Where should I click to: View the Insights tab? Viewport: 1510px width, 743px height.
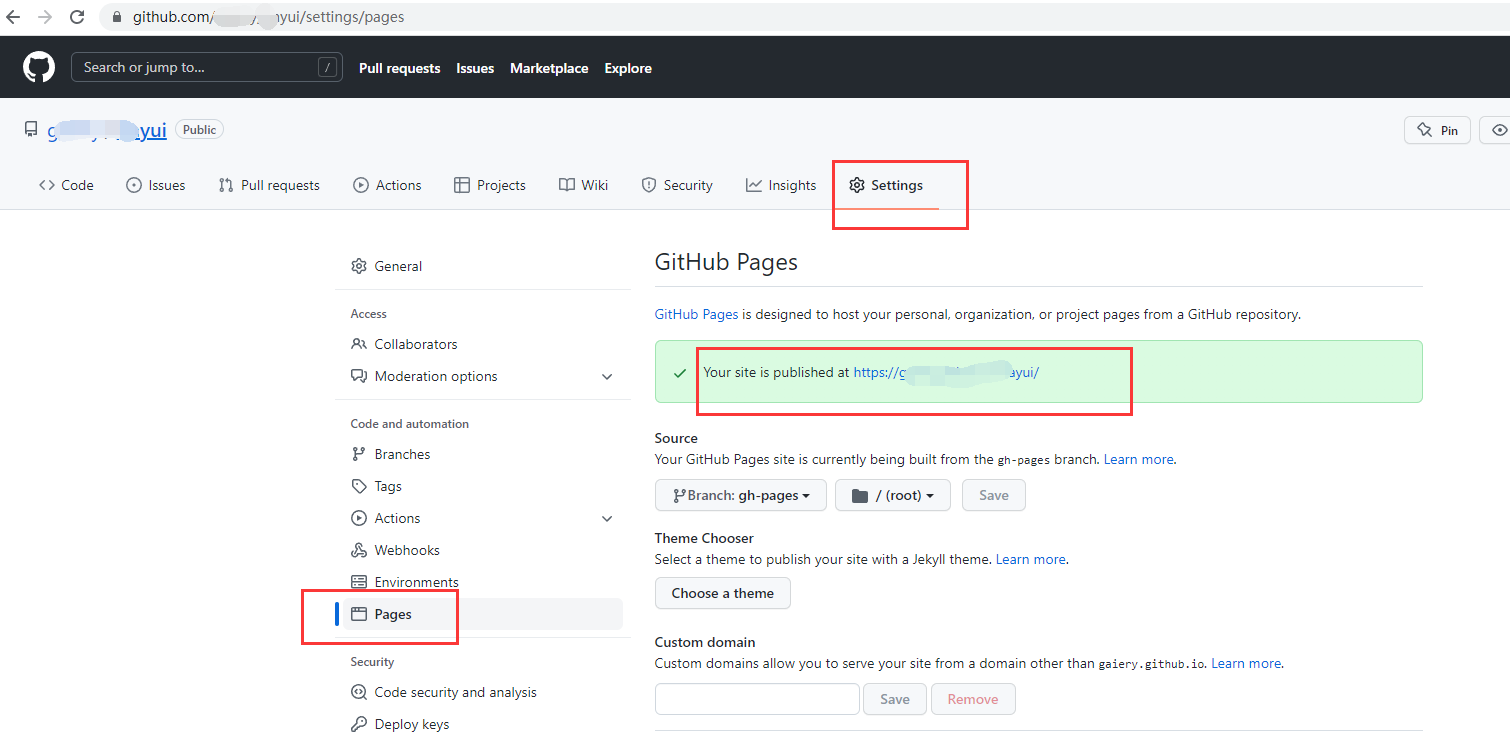tap(781, 185)
